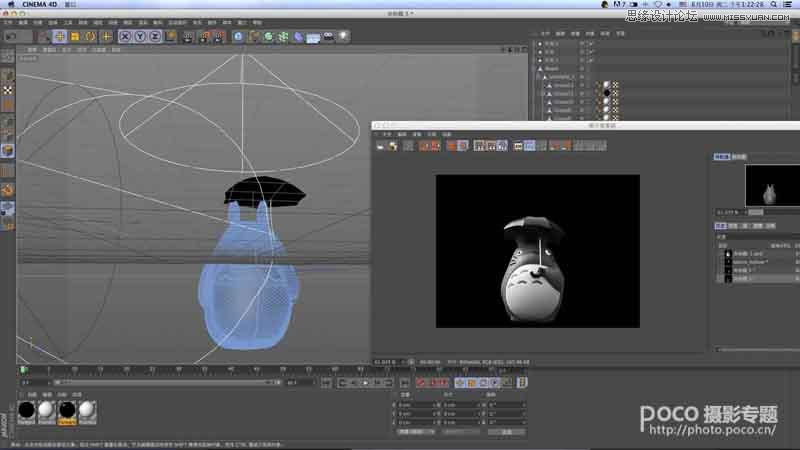Click Apply button in coordinates panel
The height and width of the screenshot is (450, 800).
point(506,432)
